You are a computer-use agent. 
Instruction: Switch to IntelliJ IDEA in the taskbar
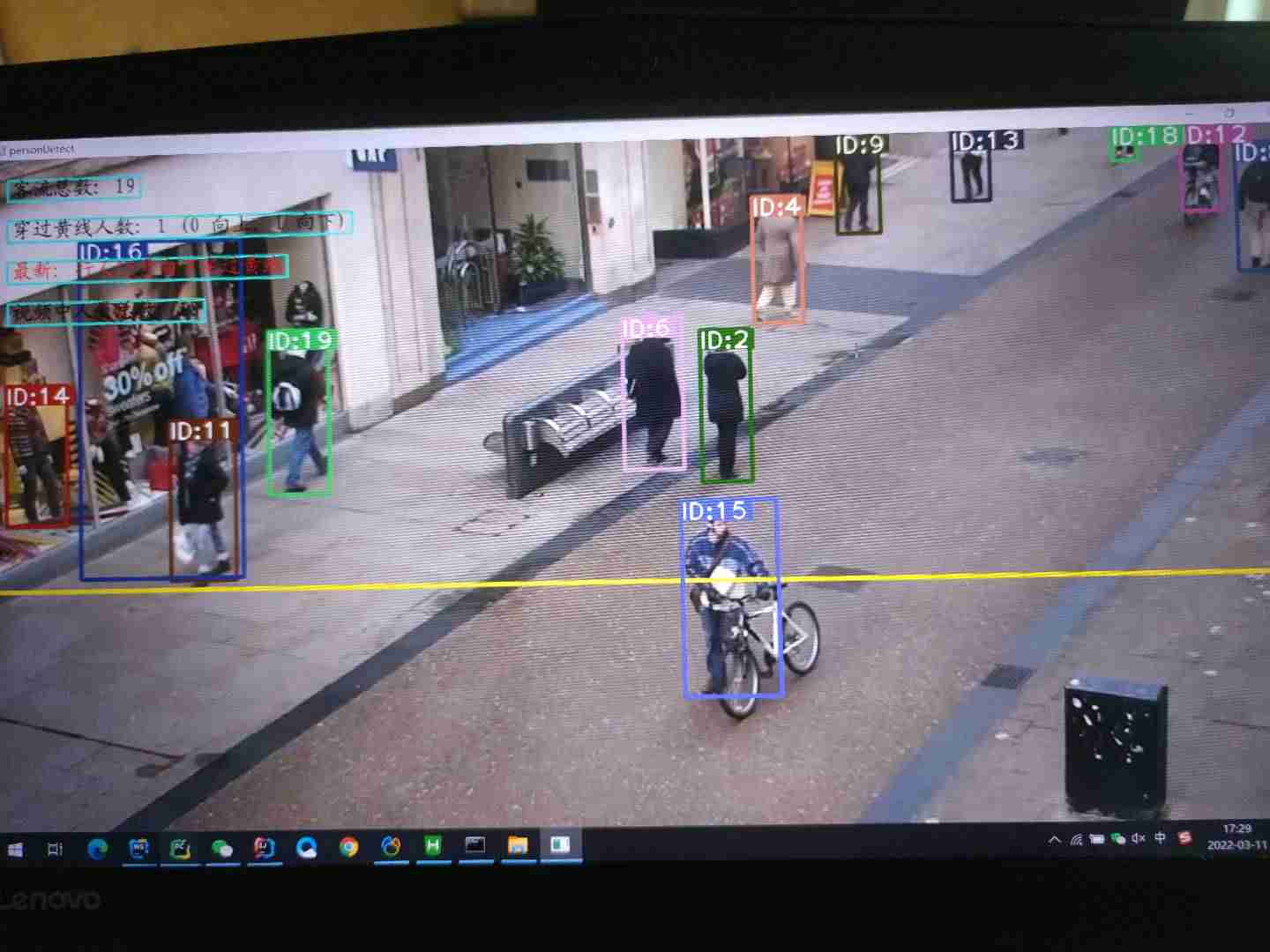264,847
